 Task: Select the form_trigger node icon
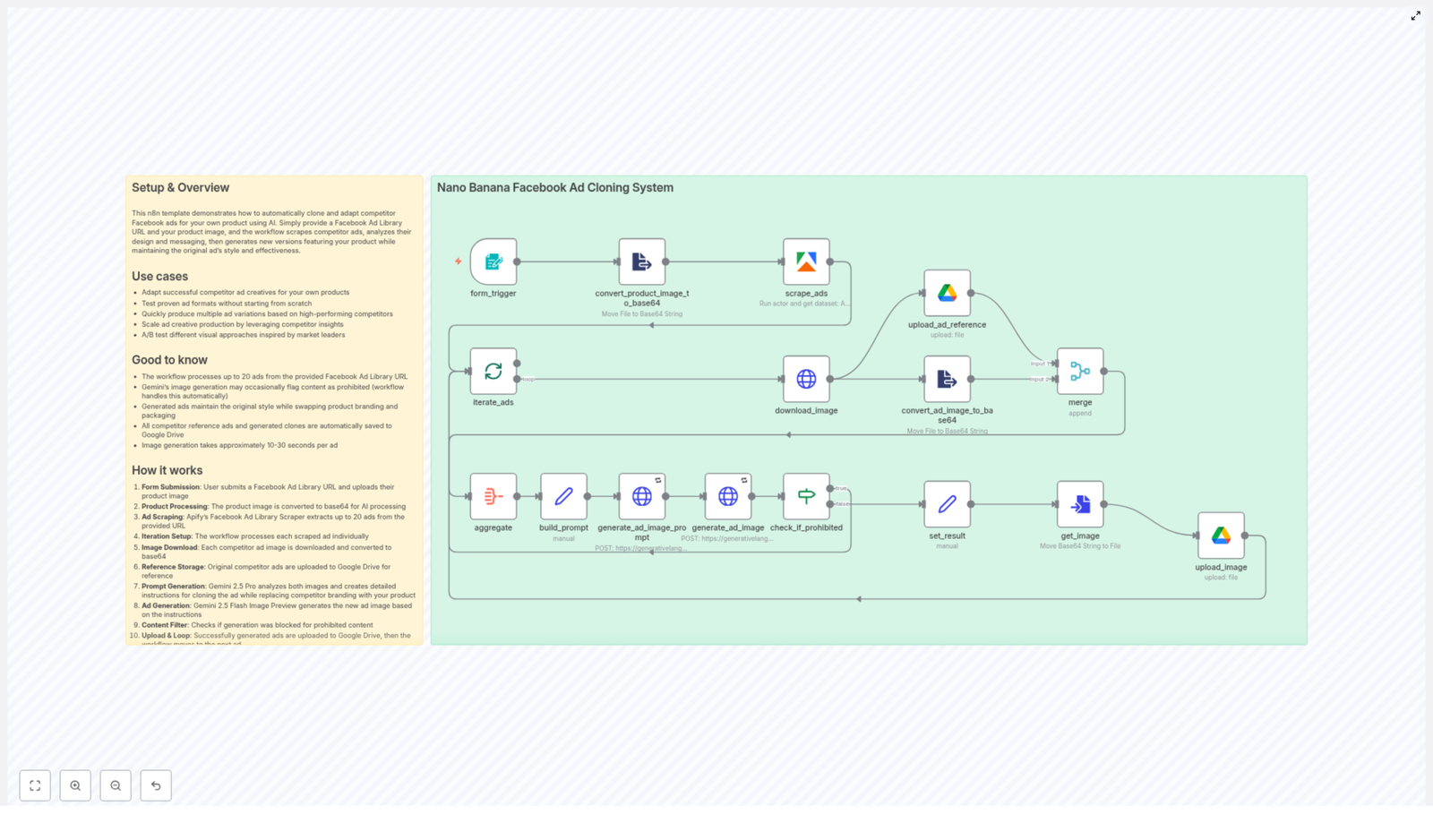[x=493, y=261]
